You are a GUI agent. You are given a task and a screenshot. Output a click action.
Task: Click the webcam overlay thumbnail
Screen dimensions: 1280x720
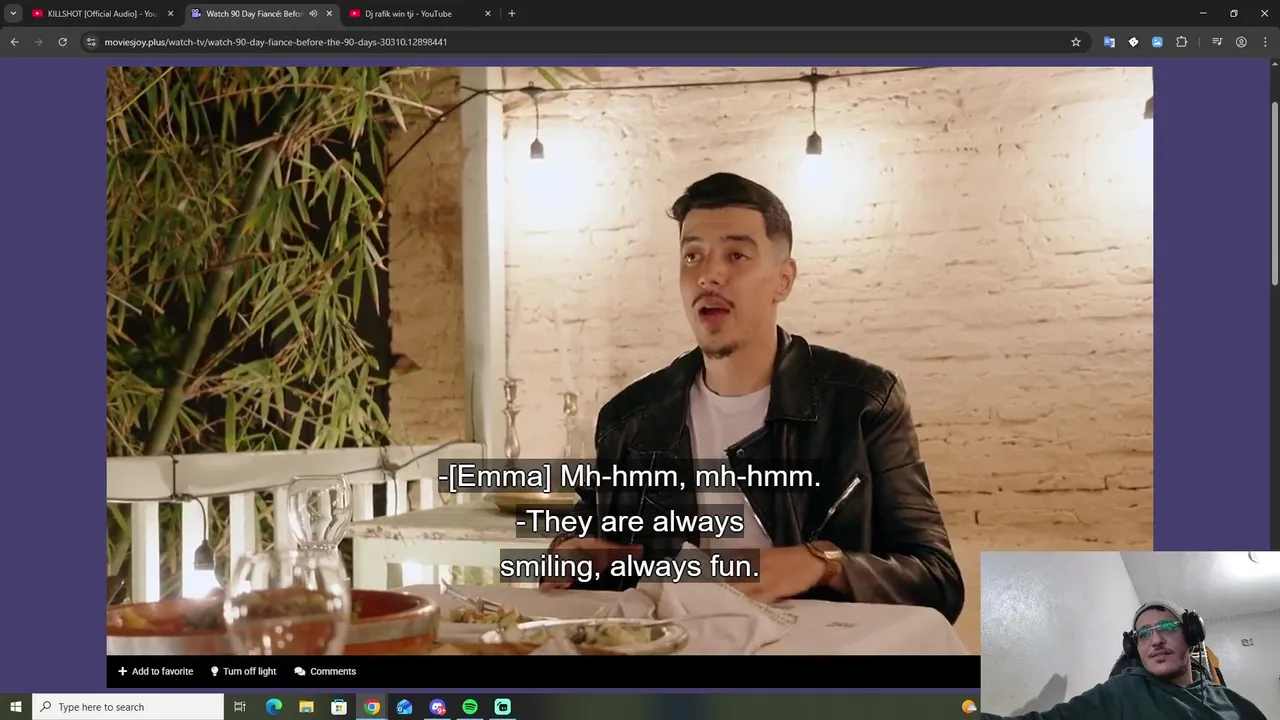(x=1130, y=635)
